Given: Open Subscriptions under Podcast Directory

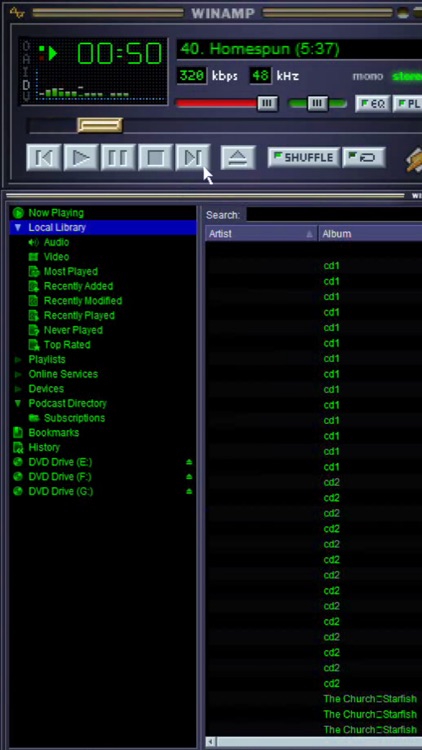Looking at the screenshot, I should click(x=74, y=418).
